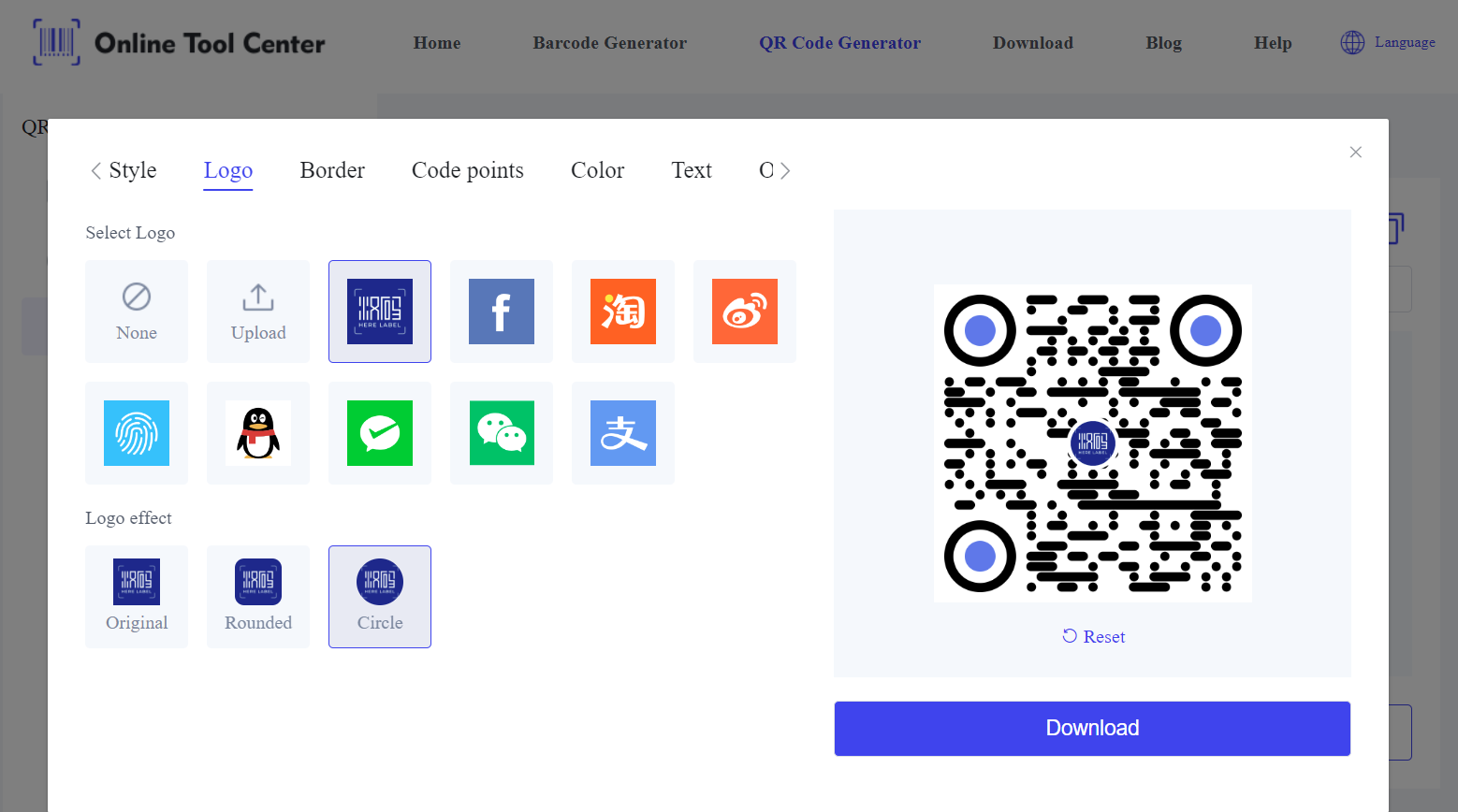This screenshot has height=812, width=1458.
Task: Open the Blog page
Action: tap(1163, 43)
